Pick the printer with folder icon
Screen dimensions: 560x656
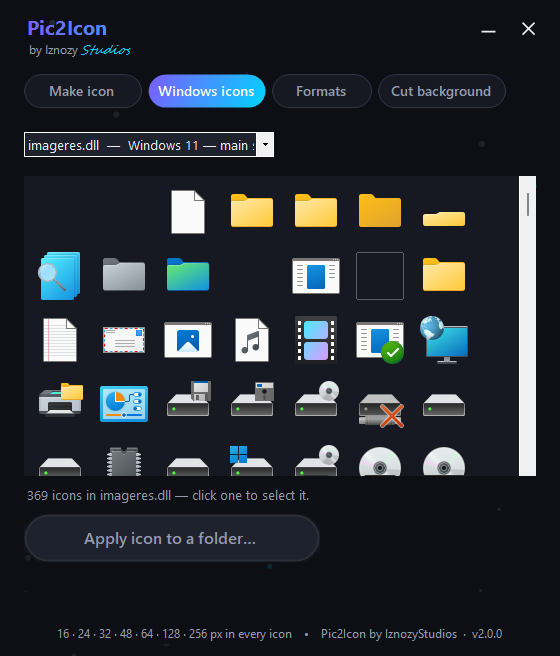point(61,400)
